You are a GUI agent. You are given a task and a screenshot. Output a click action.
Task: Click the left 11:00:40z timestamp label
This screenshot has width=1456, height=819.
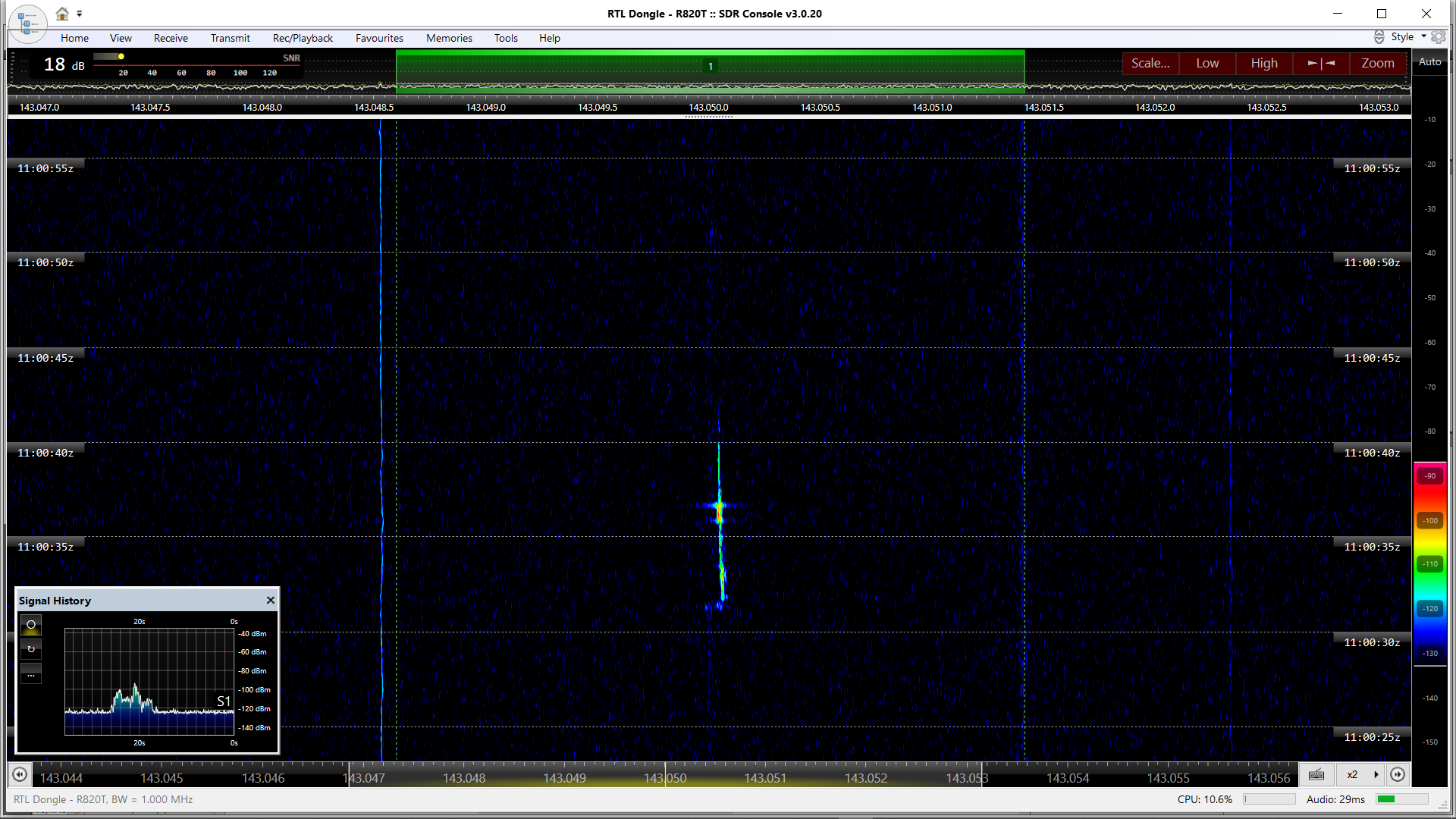click(45, 453)
